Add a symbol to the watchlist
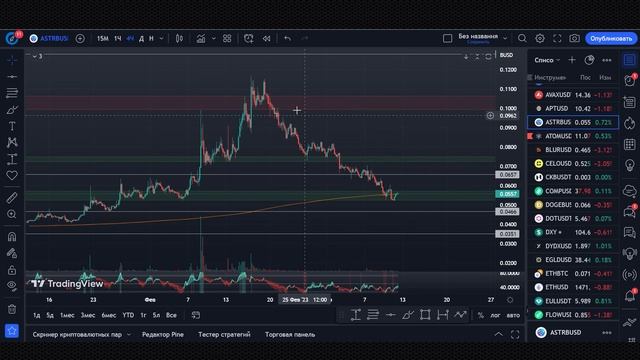 pyautogui.click(x=572, y=60)
